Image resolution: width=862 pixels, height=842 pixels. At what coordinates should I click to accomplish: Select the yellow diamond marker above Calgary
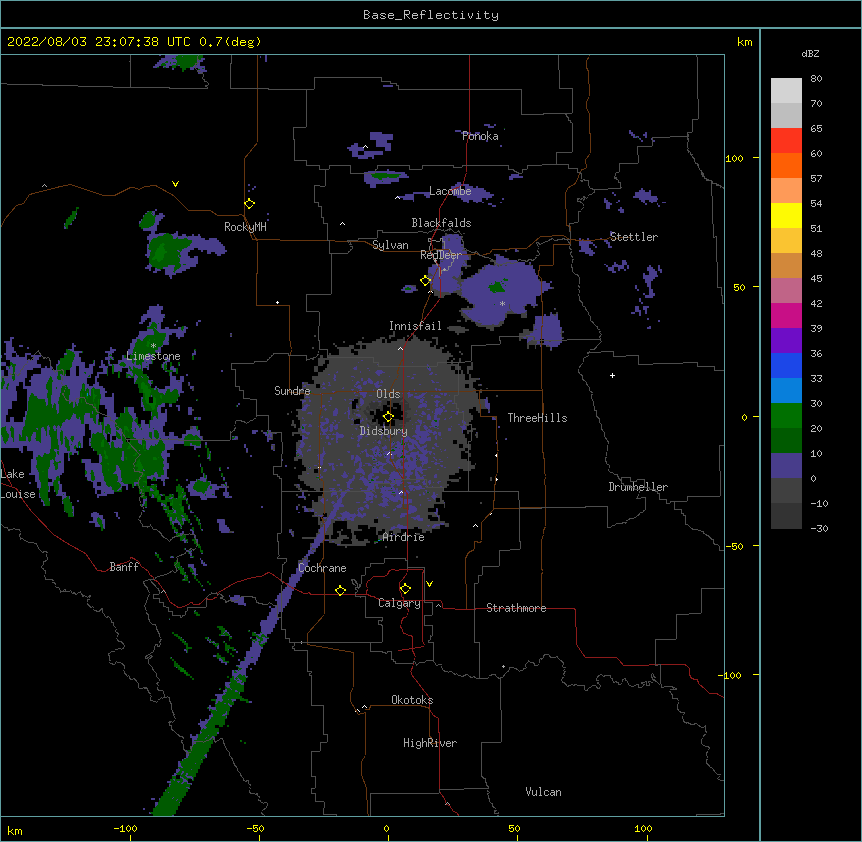coord(405,589)
